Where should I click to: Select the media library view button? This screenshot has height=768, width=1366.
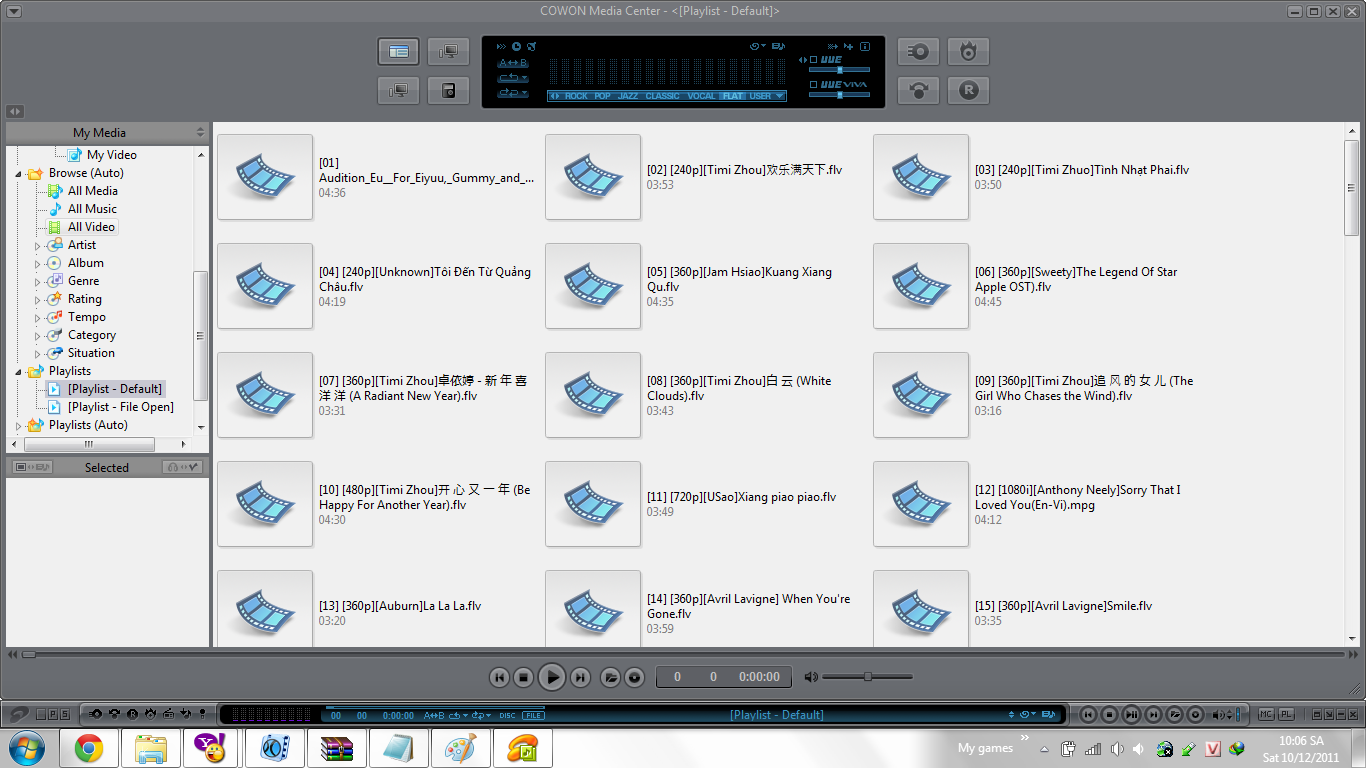pos(398,51)
